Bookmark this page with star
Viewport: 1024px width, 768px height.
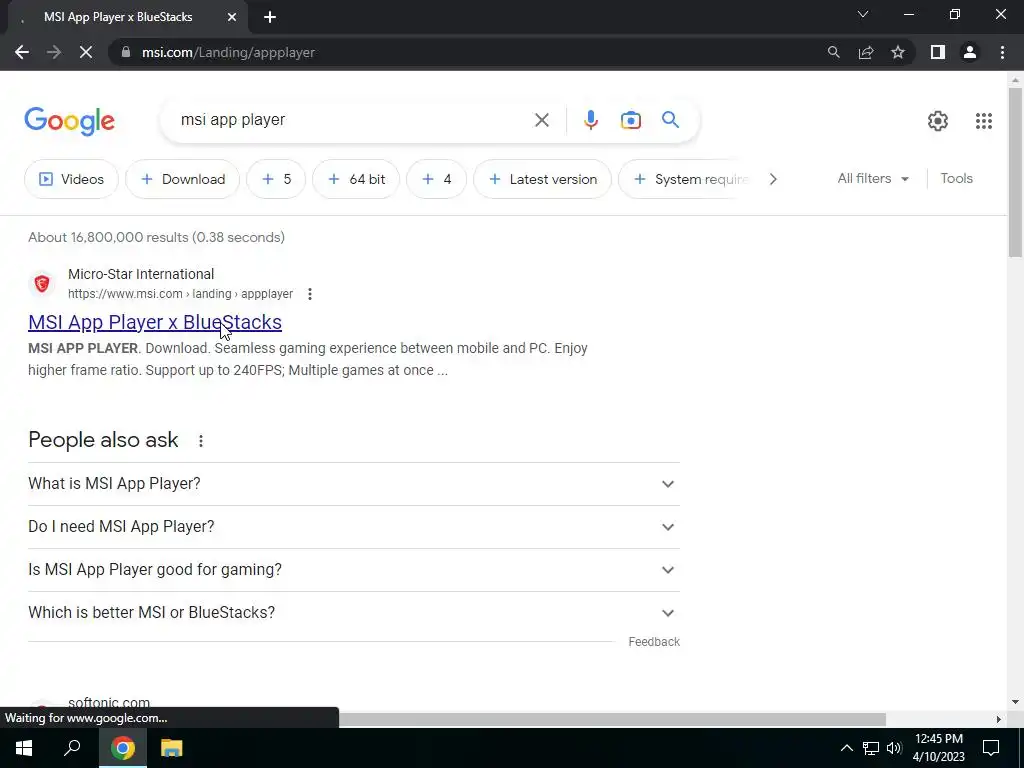point(898,52)
